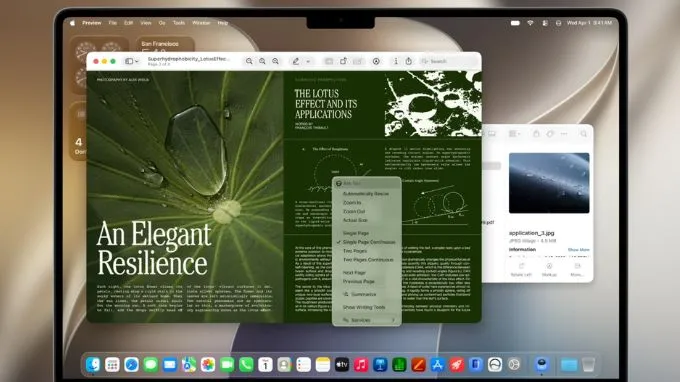Click Tags icon in Finder window toolbar
This screenshot has width=680, height=382.
[x=550, y=134]
